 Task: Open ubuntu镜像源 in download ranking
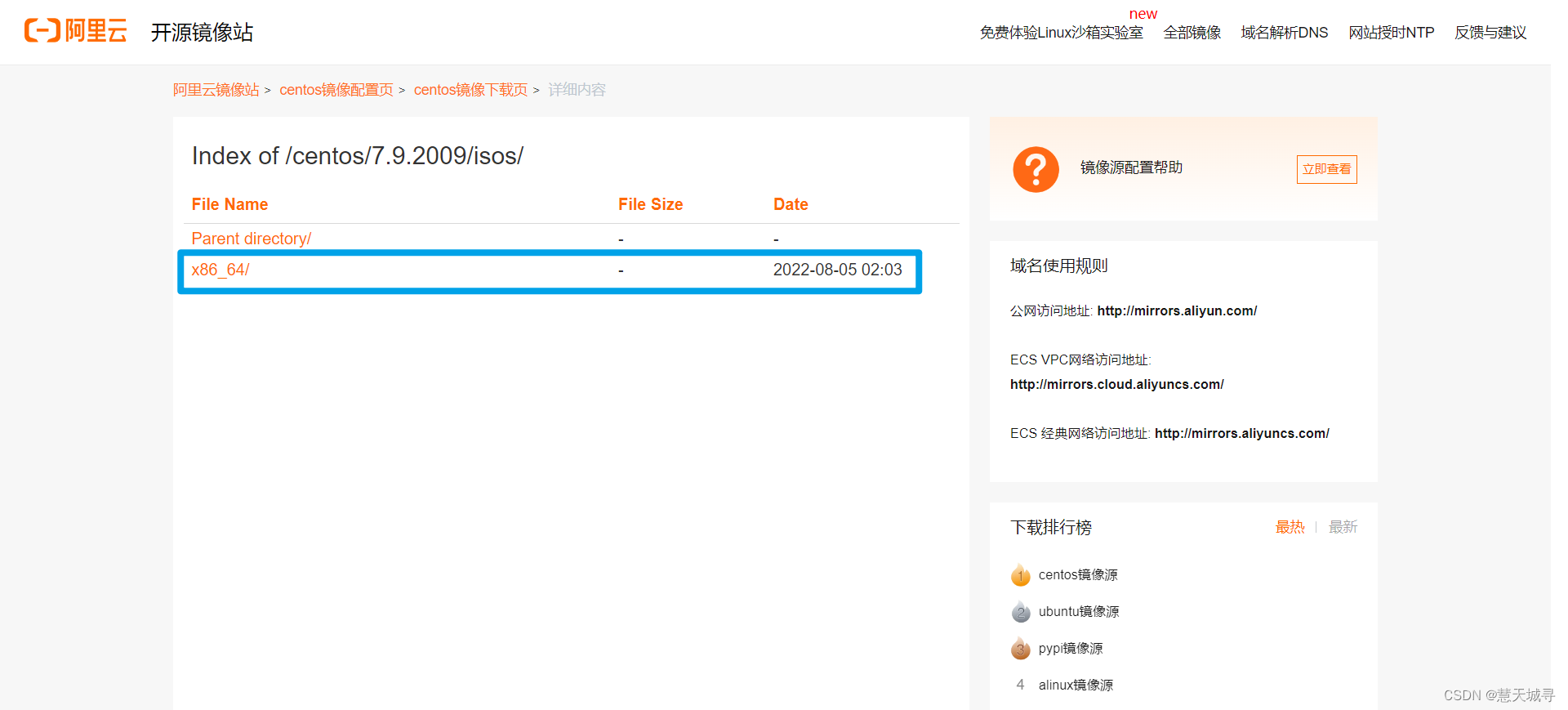coord(1079,612)
